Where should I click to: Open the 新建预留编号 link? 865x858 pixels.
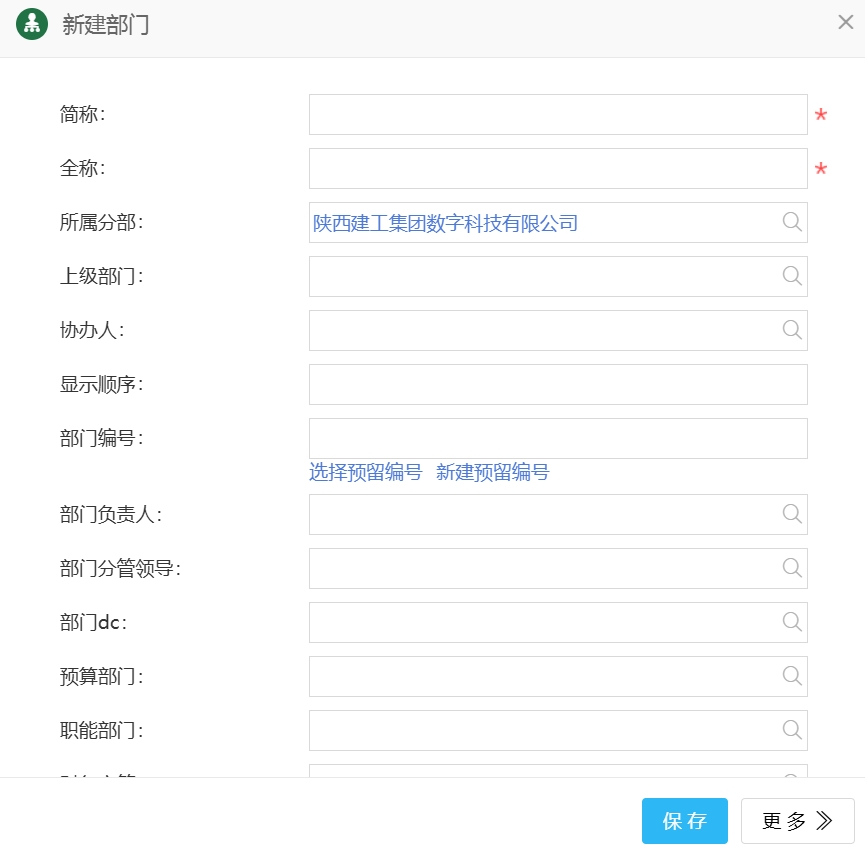(x=493, y=473)
